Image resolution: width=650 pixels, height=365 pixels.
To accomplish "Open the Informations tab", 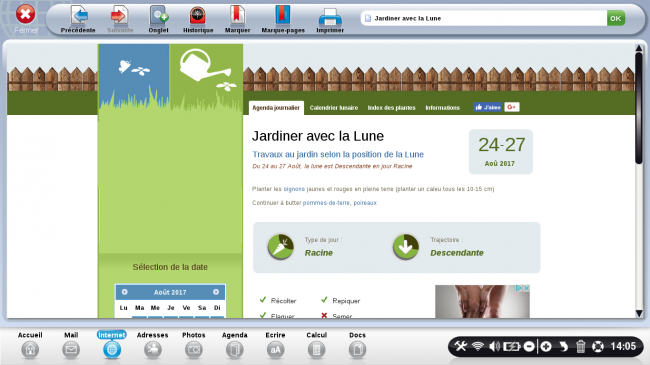I will pos(442,108).
